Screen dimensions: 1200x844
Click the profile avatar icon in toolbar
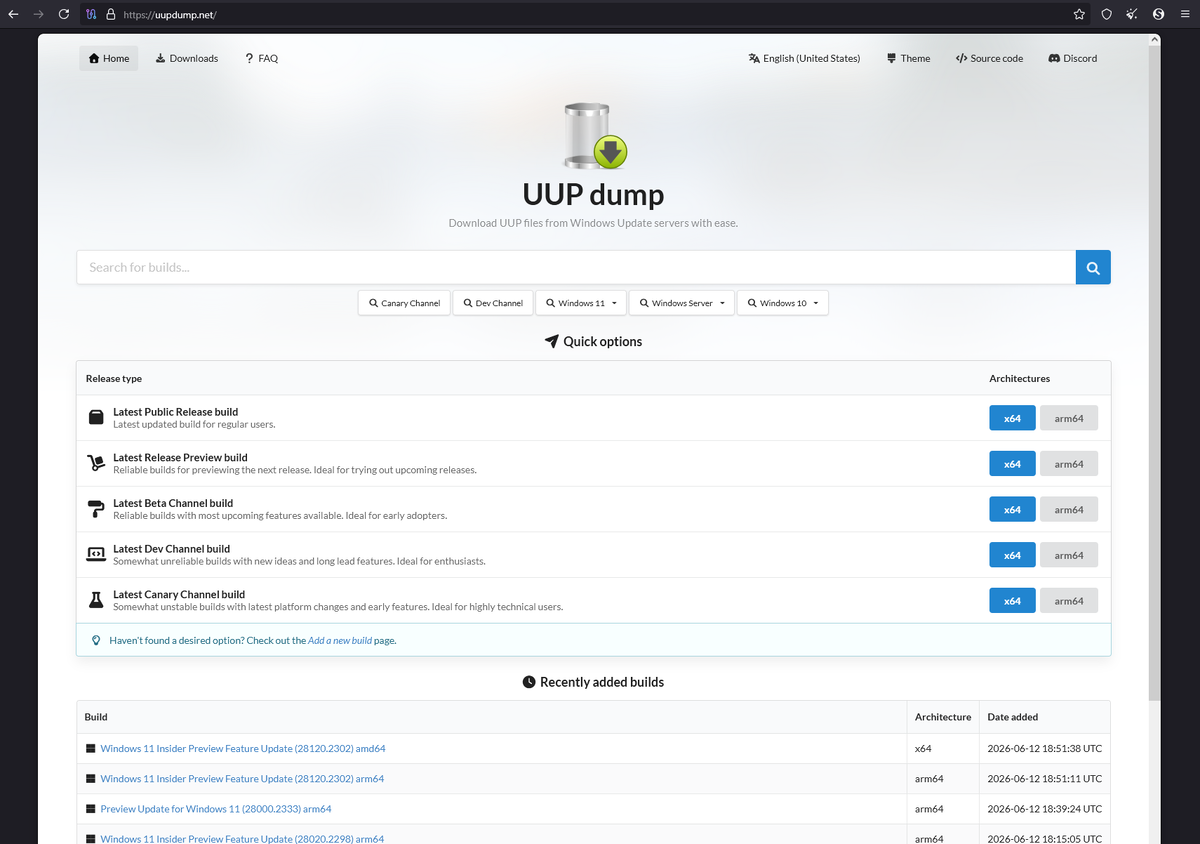1158,15
